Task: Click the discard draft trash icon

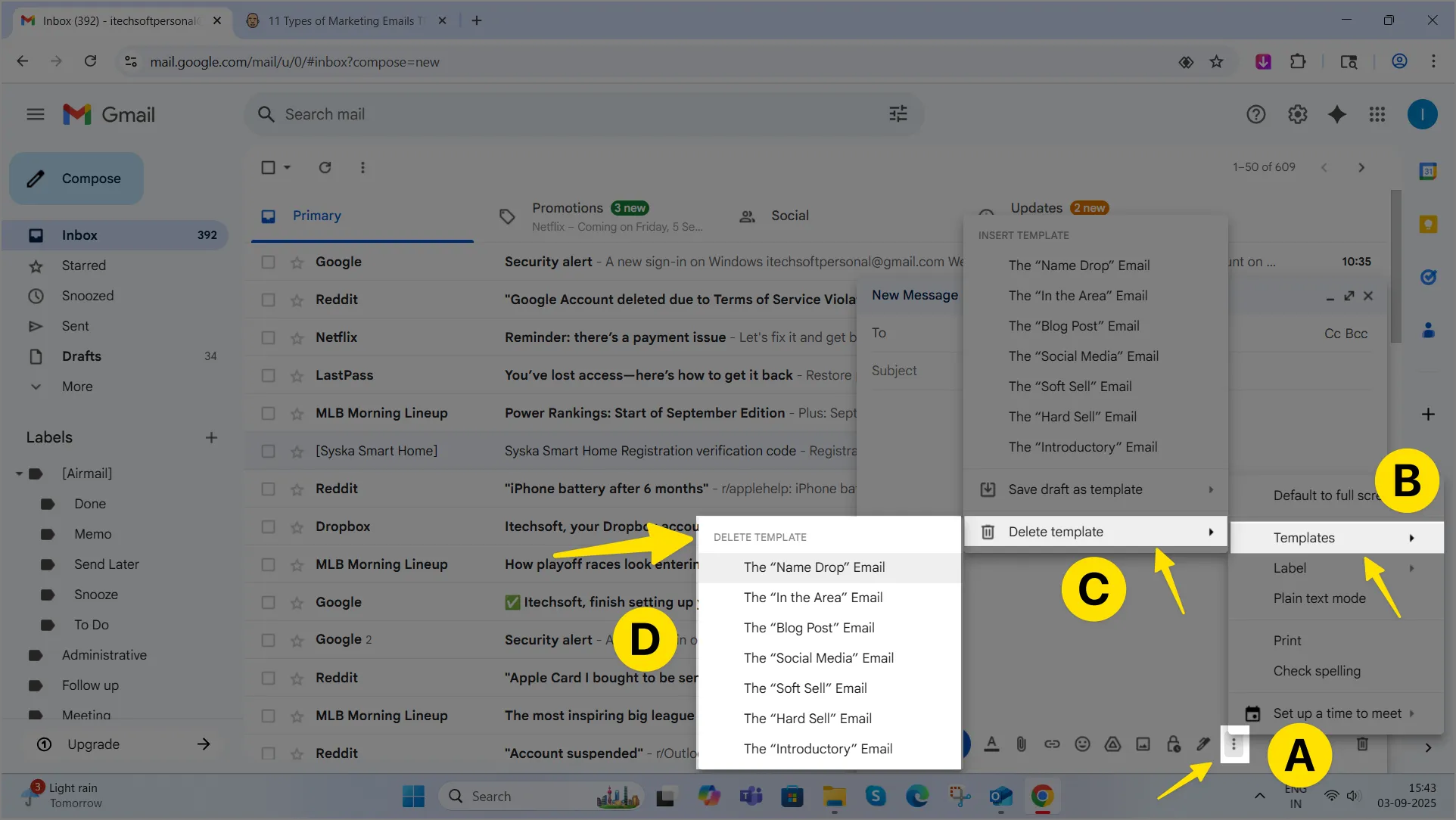Action: (1362, 744)
